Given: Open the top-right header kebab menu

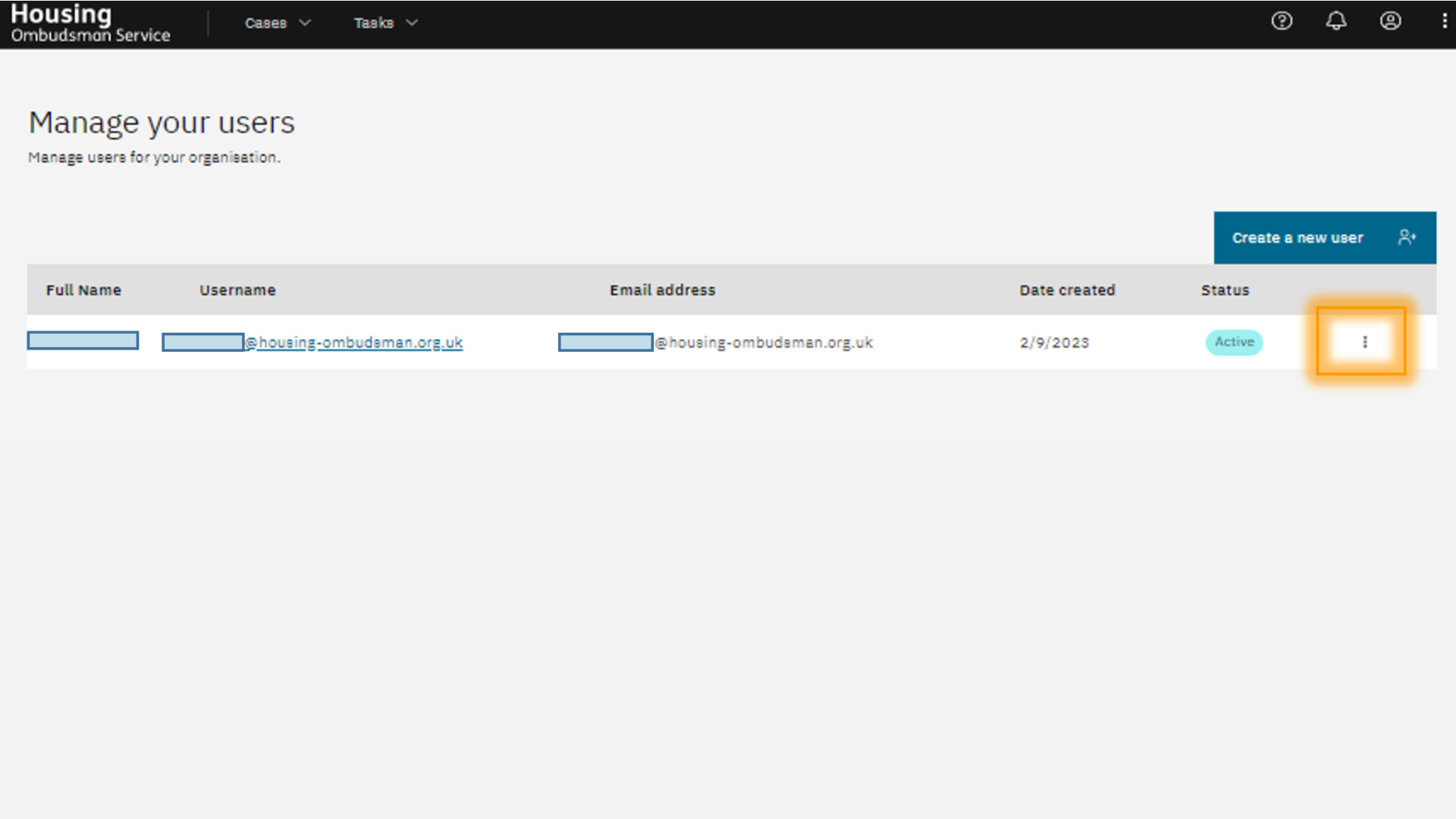Looking at the screenshot, I should 1444,21.
